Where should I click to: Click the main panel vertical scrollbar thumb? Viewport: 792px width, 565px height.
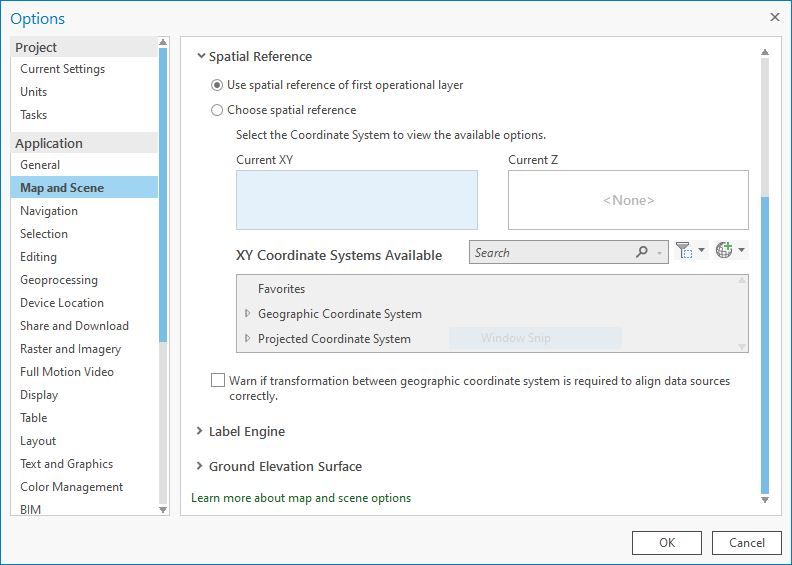point(765,340)
